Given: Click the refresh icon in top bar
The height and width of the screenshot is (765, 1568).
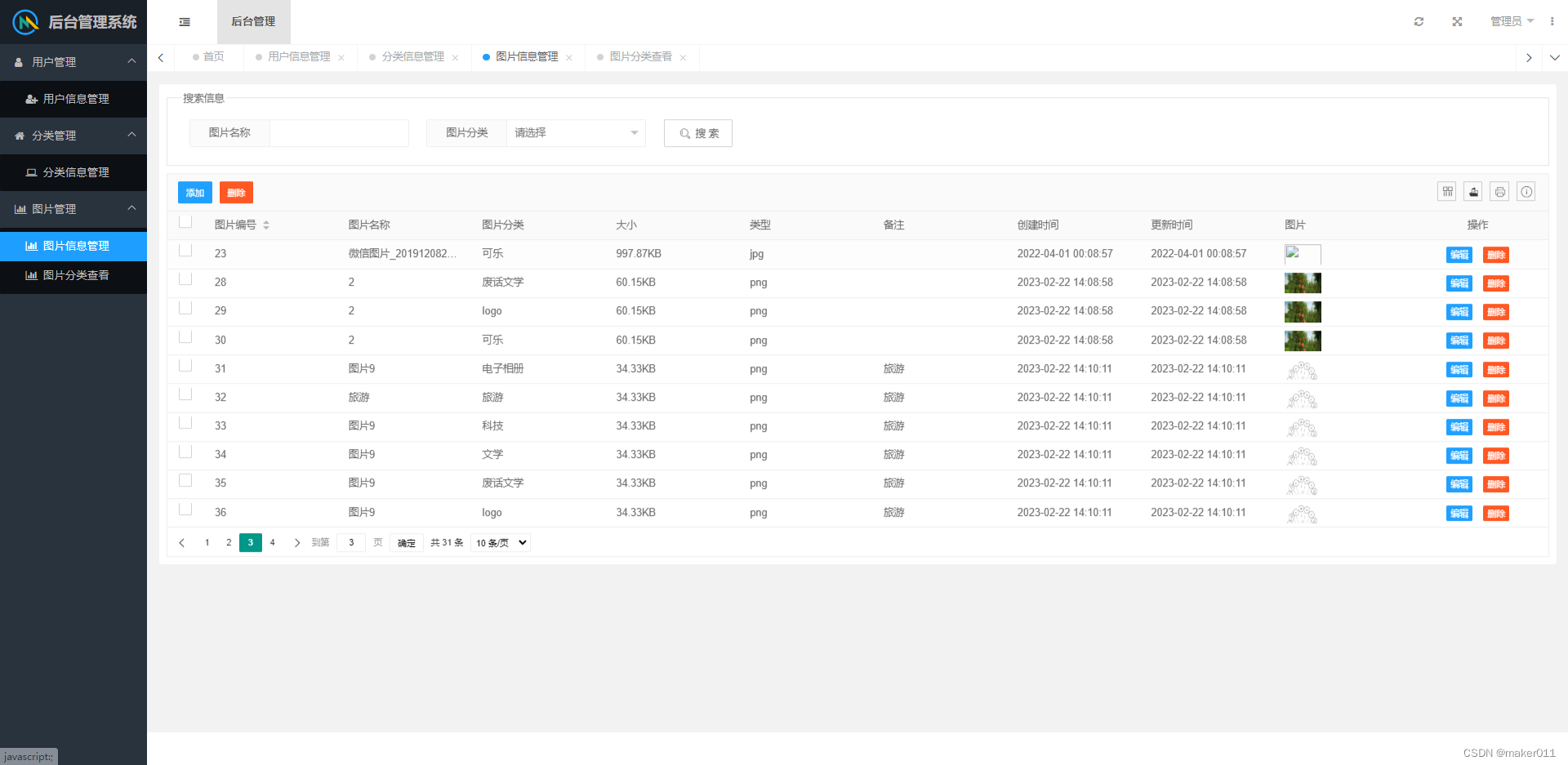Looking at the screenshot, I should tap(1419, 22).
